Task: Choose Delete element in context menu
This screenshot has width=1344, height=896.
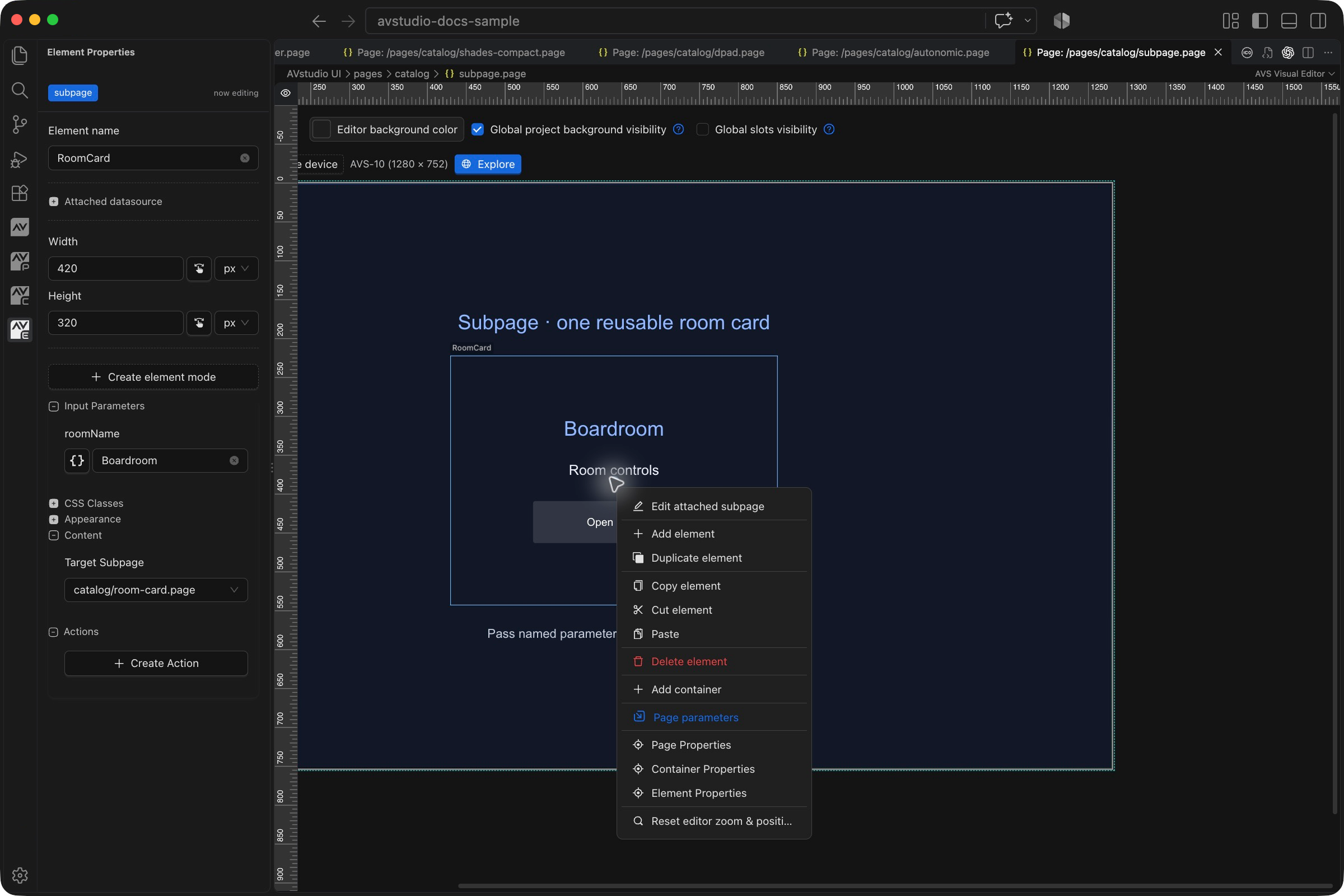Action: [x=713, y=661]
